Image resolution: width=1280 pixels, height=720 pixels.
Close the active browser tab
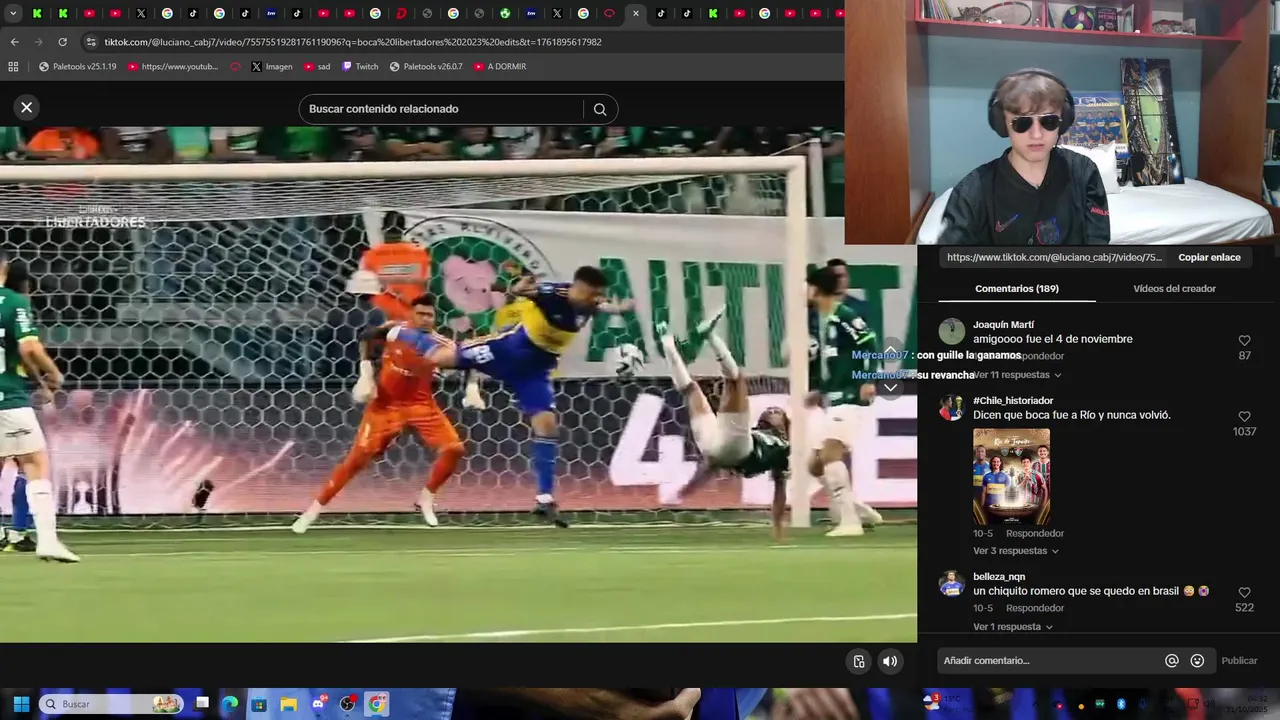635,13
